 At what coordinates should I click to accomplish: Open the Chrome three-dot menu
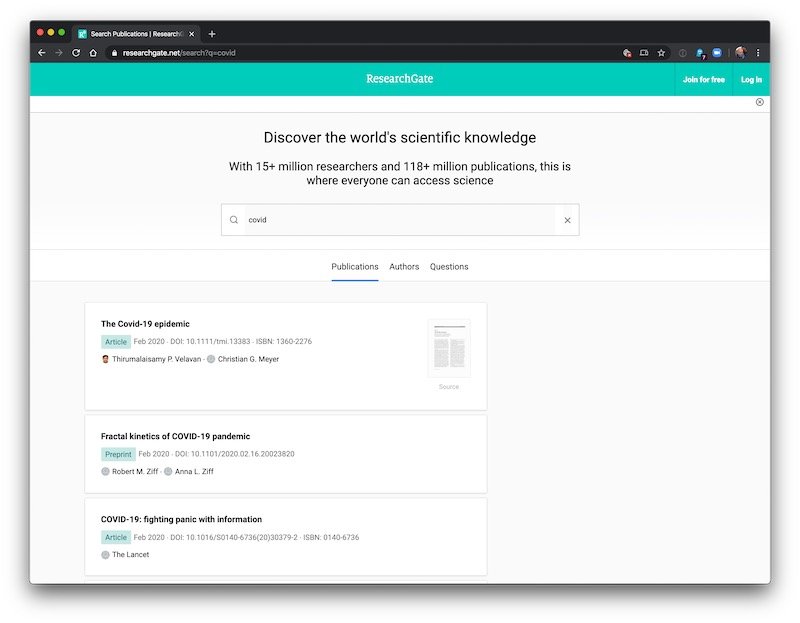[x=758, y=53]
